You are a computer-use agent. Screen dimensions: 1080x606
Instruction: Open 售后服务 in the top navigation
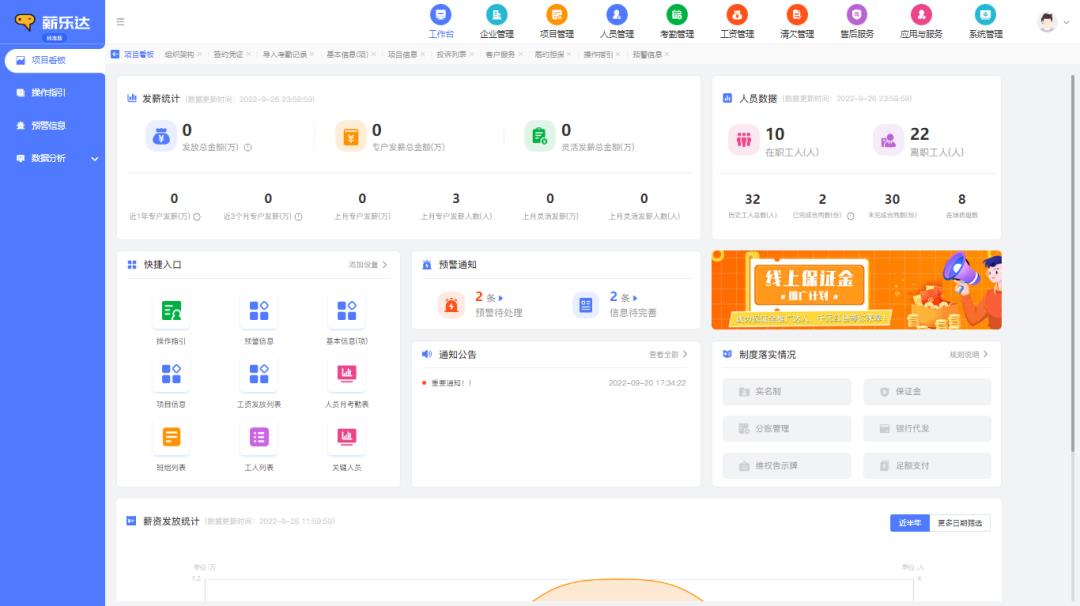[x=857, y=21]
